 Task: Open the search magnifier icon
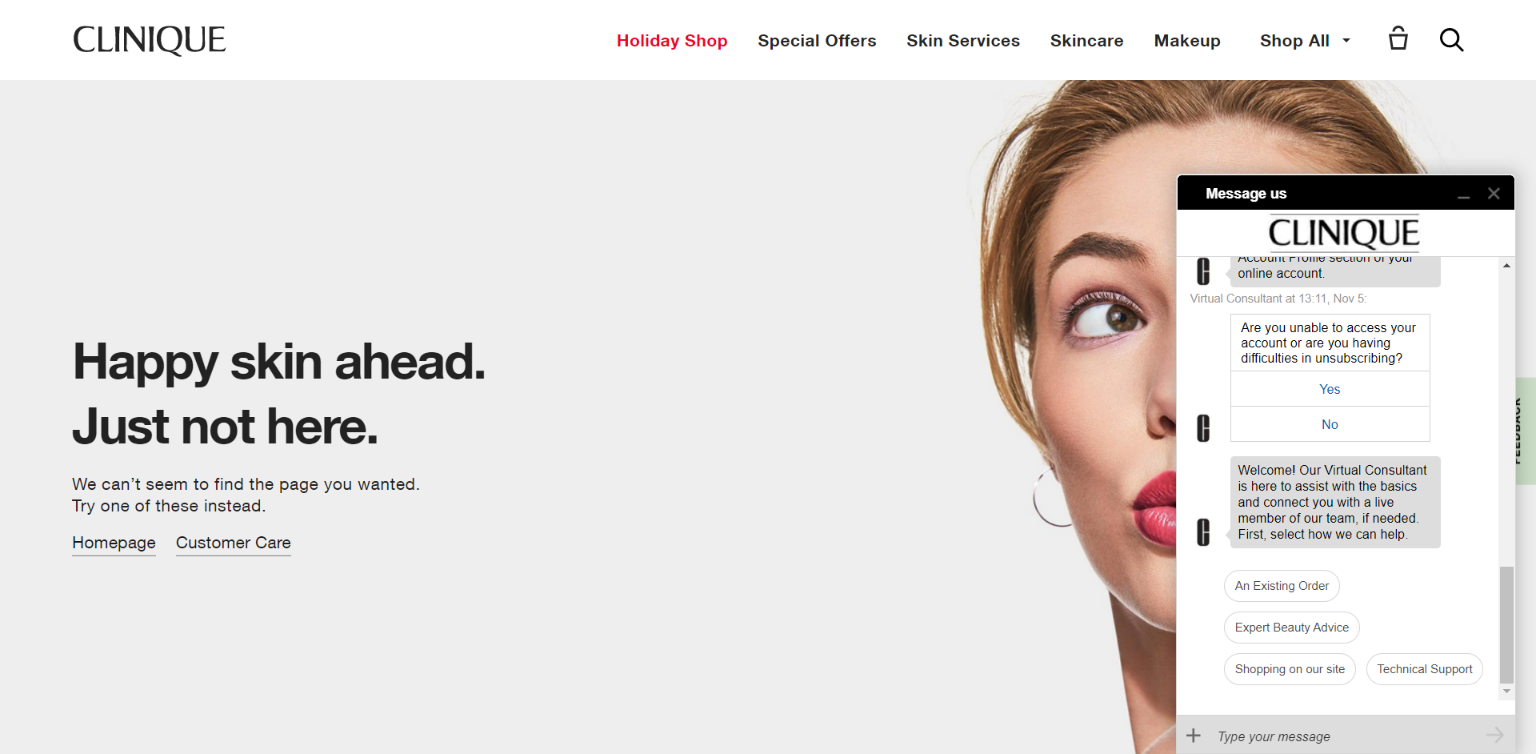tap(1451, 40)
